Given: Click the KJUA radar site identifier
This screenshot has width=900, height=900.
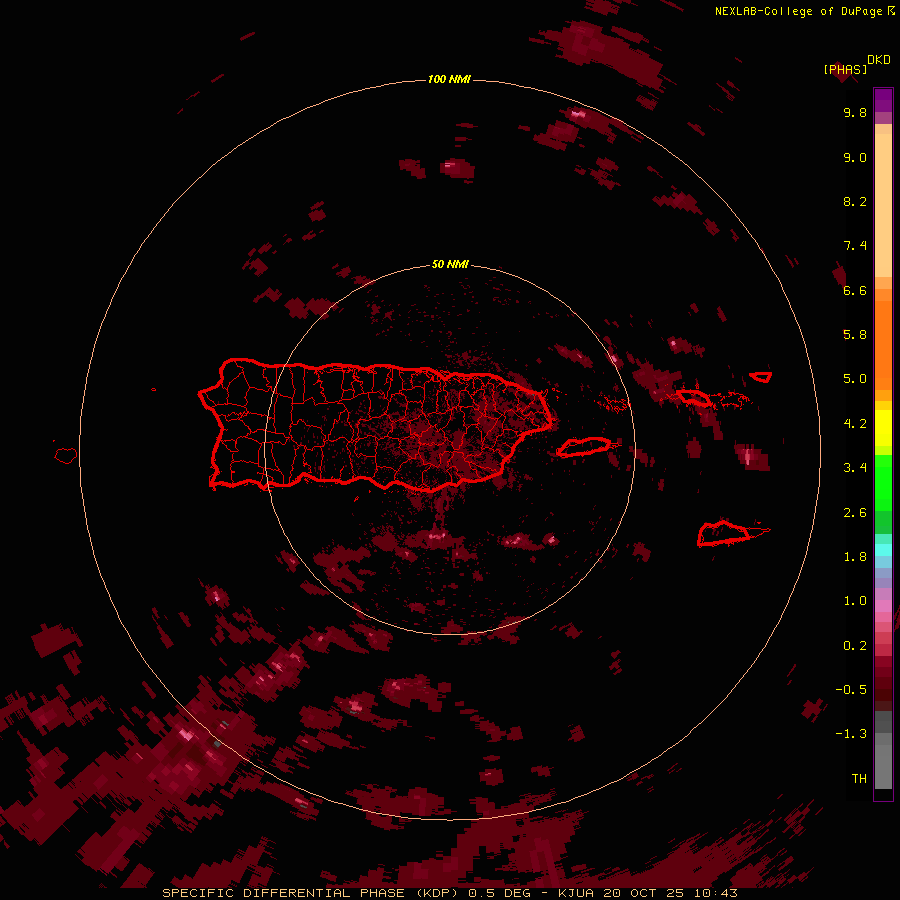Looking at the screenshot, I should point(576,893).
